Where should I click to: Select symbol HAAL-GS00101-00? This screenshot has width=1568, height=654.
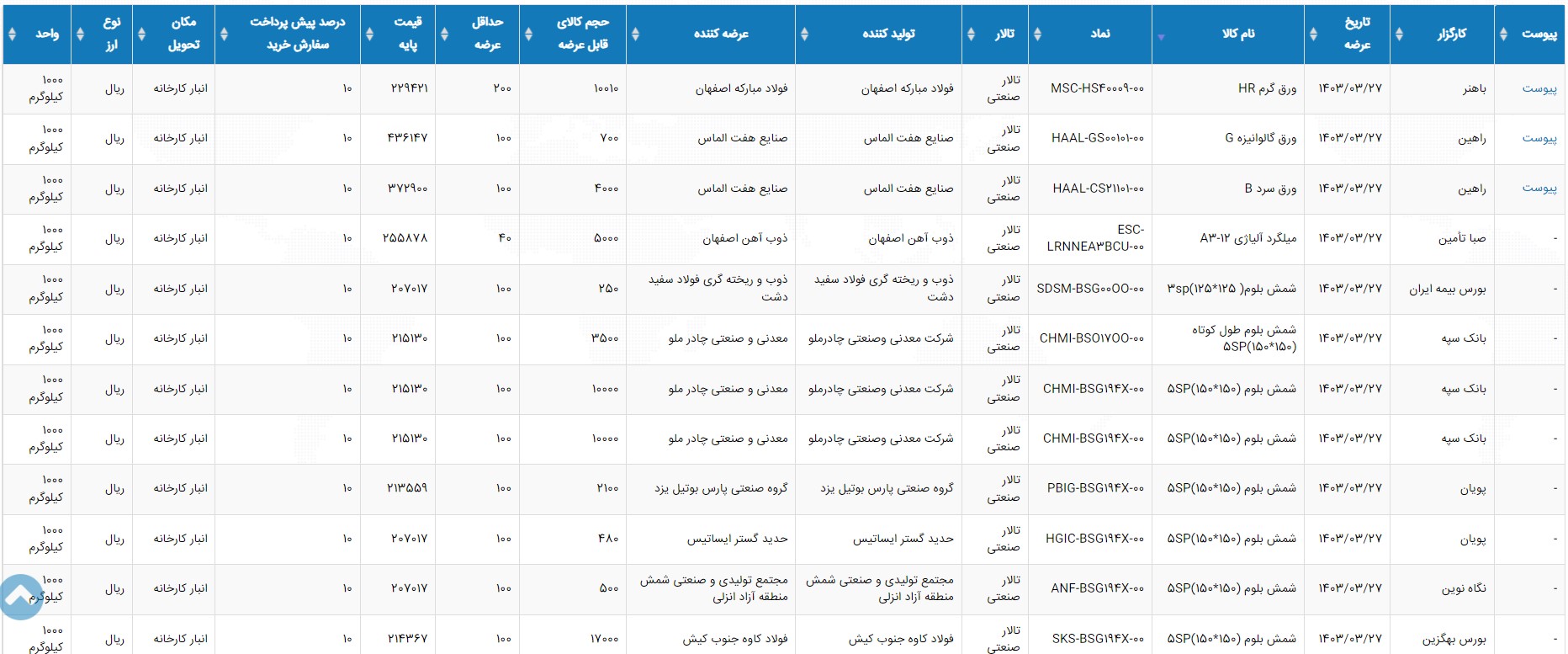(1098, 138)
